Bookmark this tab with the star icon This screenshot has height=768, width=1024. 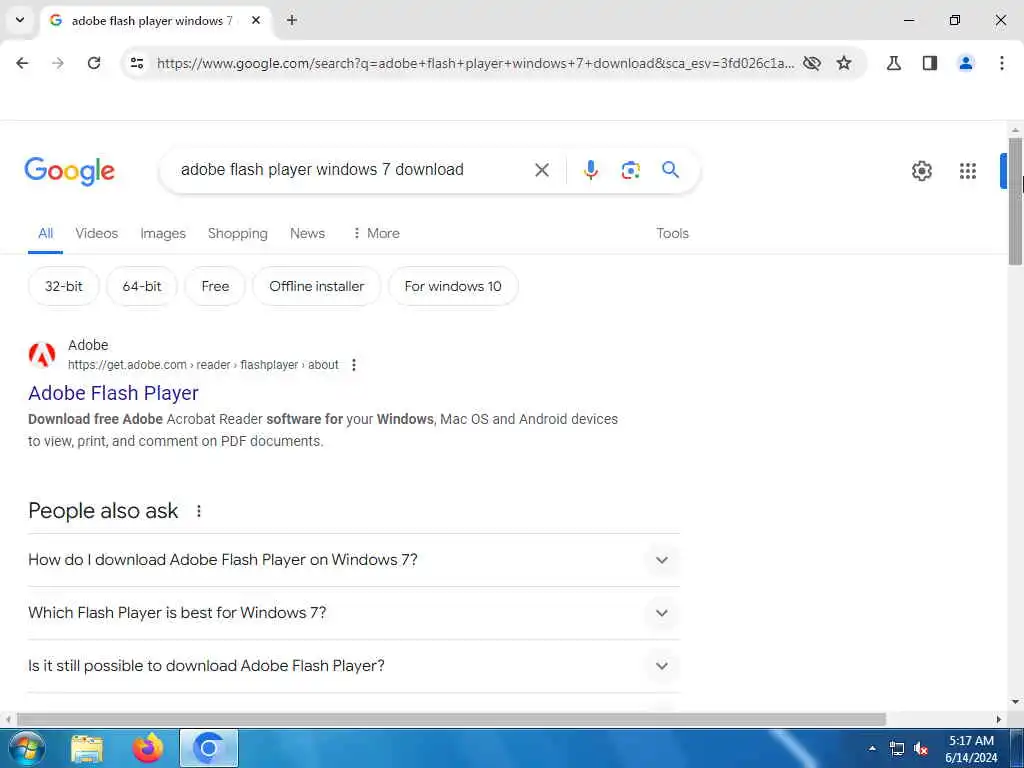click(844, 63)
